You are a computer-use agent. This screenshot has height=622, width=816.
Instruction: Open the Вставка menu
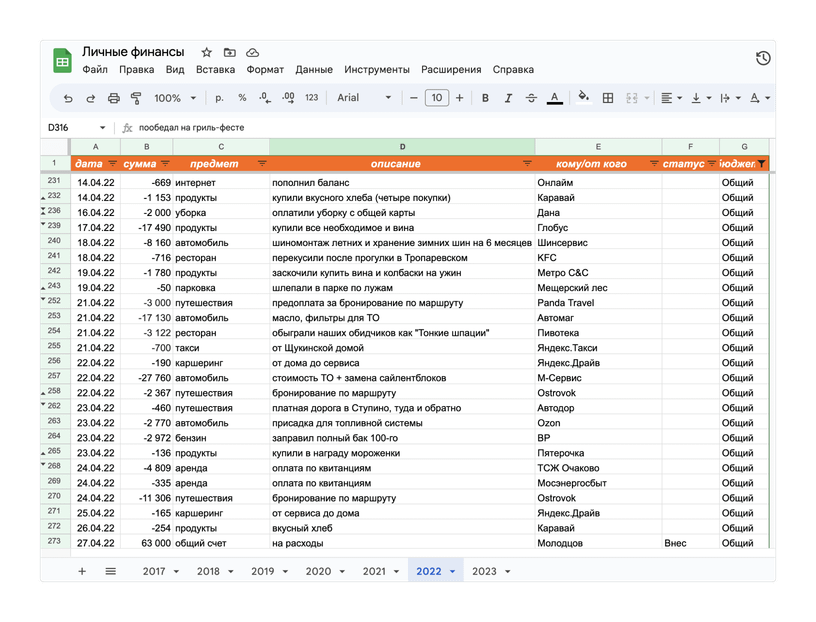pos(215,69)
